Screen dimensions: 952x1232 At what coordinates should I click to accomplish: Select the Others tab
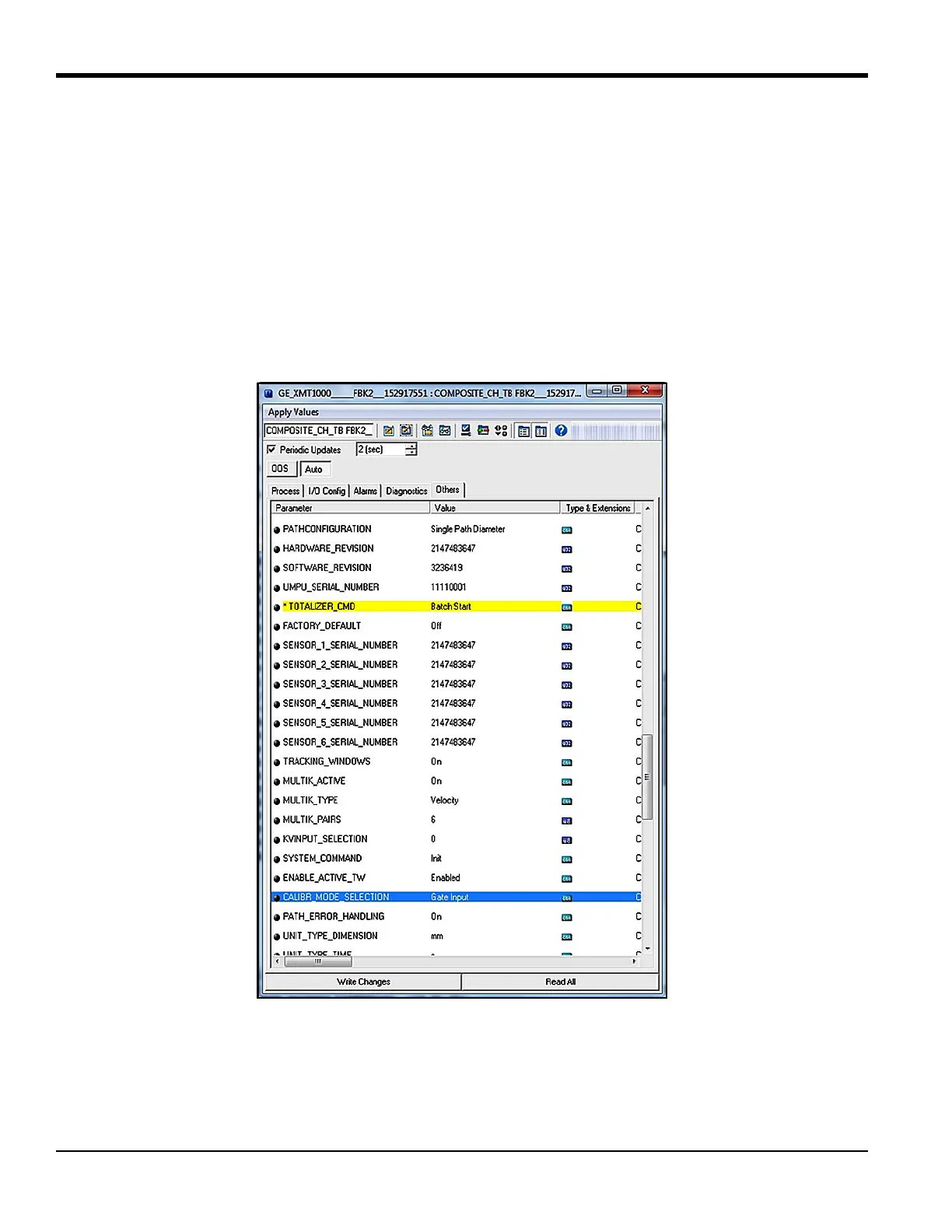(x=448, y=490)
